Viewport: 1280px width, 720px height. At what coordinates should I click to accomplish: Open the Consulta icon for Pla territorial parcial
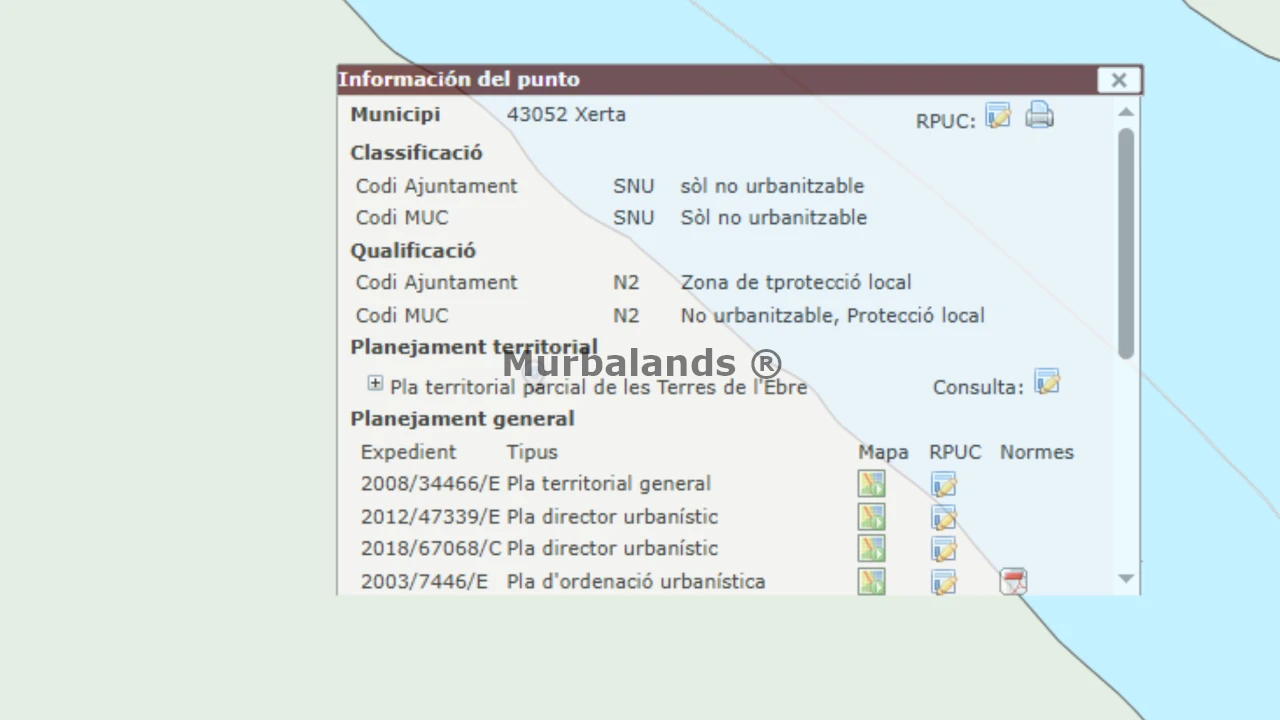(1046, 383)
